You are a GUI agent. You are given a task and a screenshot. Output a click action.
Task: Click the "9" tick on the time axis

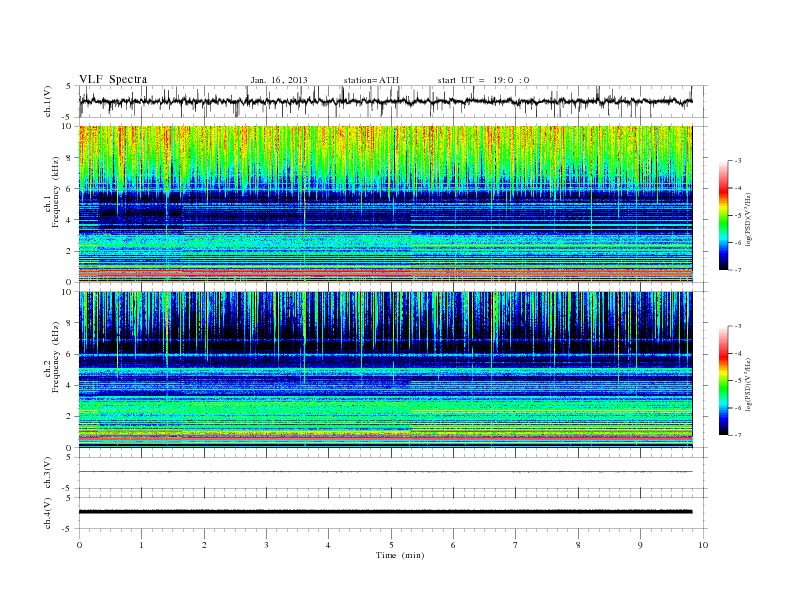[x=640, y=545]
